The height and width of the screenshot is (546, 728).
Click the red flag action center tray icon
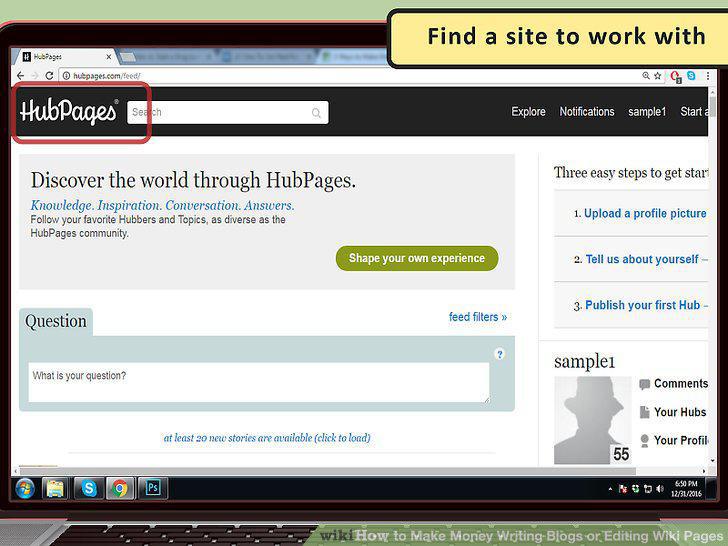(623, 489)
